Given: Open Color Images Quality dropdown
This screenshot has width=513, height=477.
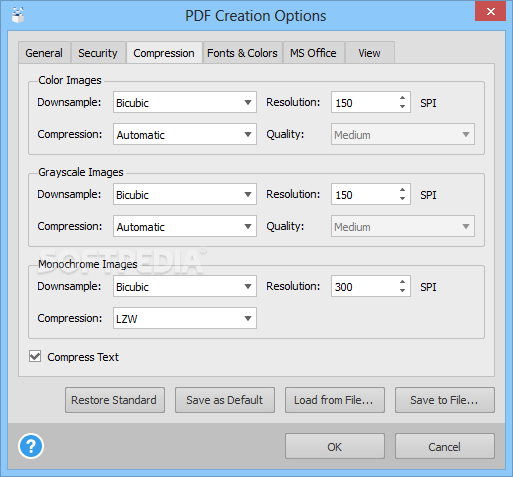Looking at the screenshot, I should click(x=403, y=134).
